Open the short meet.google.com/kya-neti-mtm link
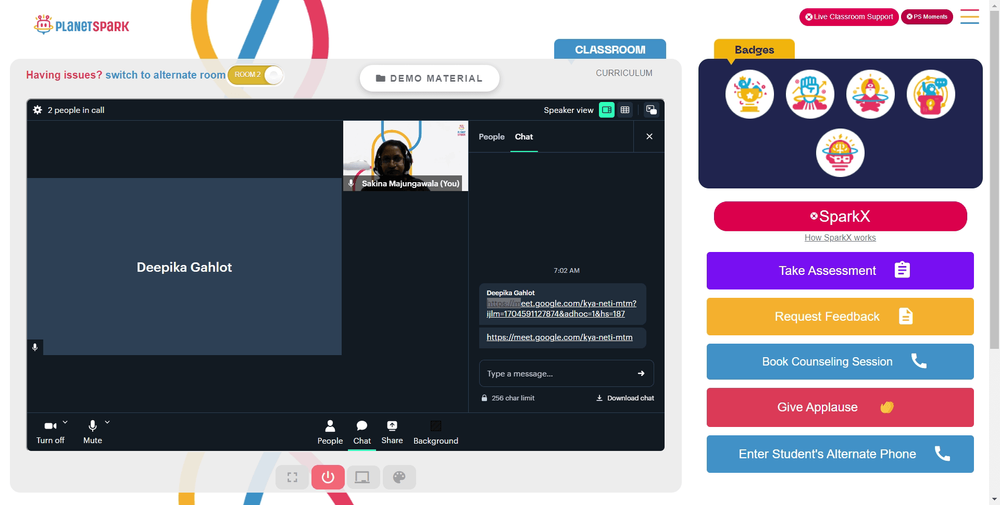The width and height of the screenshot is (1000, 505). [559, 337]
